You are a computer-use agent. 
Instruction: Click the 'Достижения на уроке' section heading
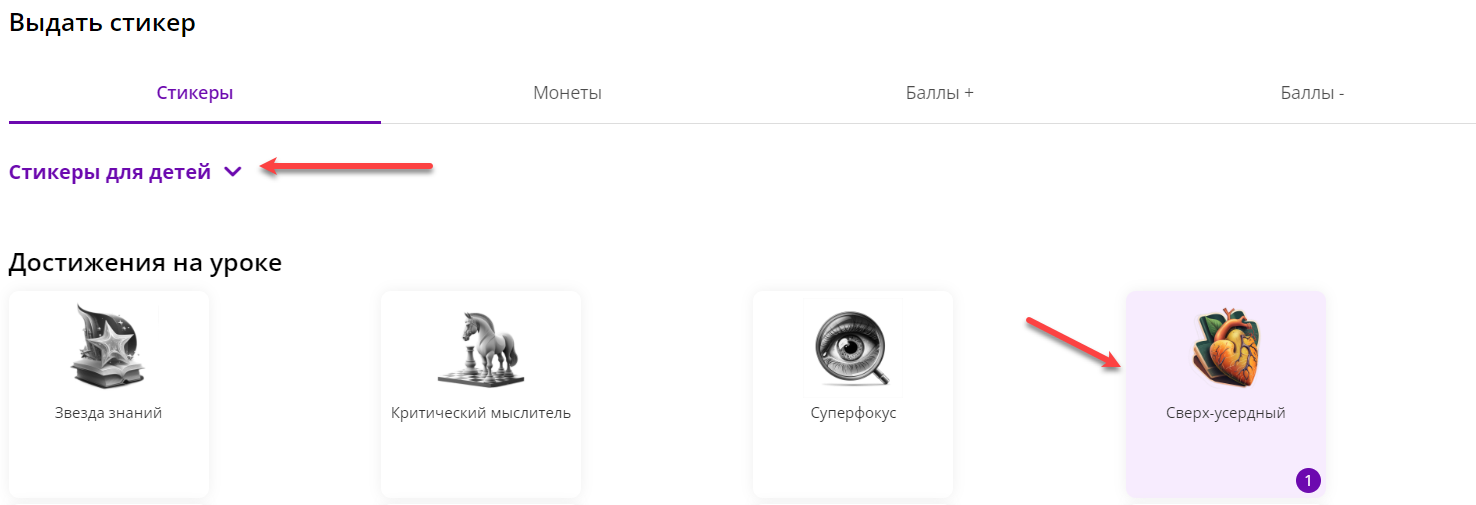coord(145,263)
